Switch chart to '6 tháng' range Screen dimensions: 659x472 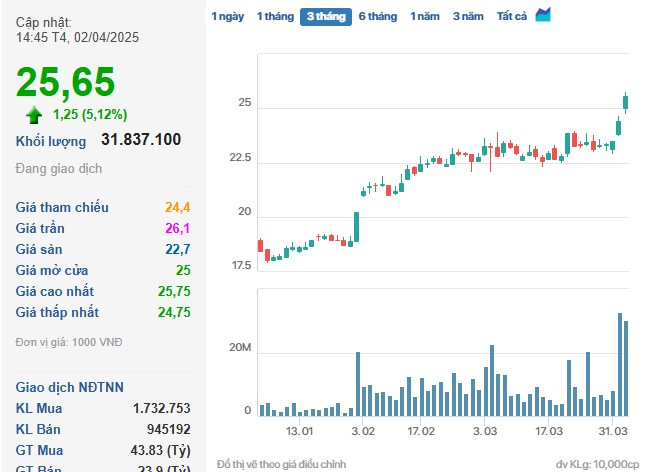tap(377, 16)
